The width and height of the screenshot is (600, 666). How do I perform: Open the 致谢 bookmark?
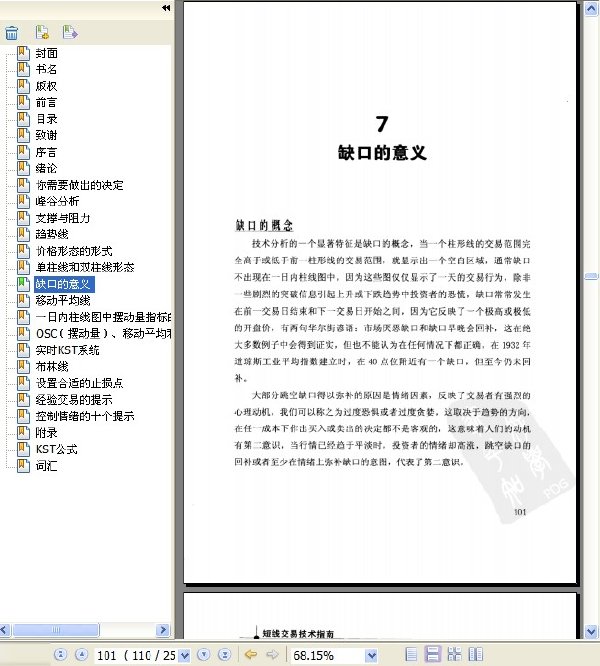[x=46, y=135]
